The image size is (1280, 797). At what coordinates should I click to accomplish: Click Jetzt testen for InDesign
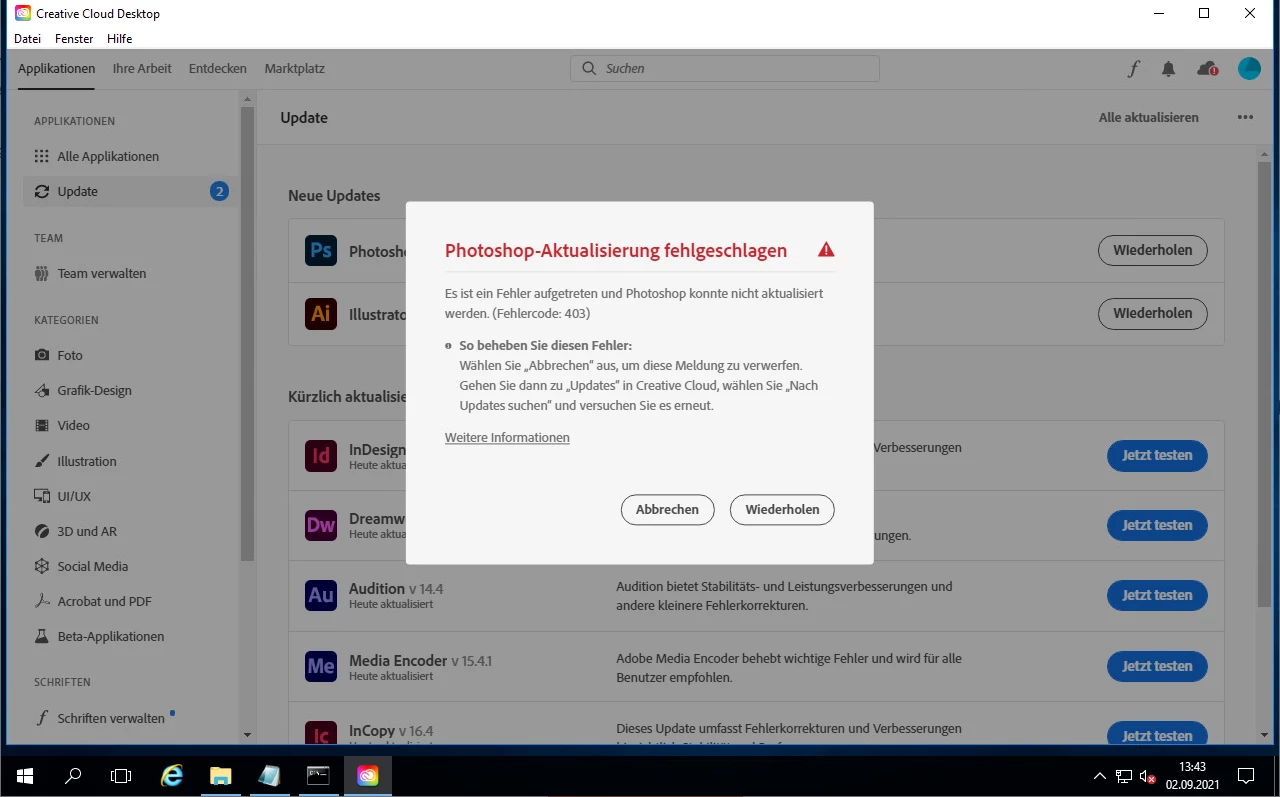point(1157,455)
